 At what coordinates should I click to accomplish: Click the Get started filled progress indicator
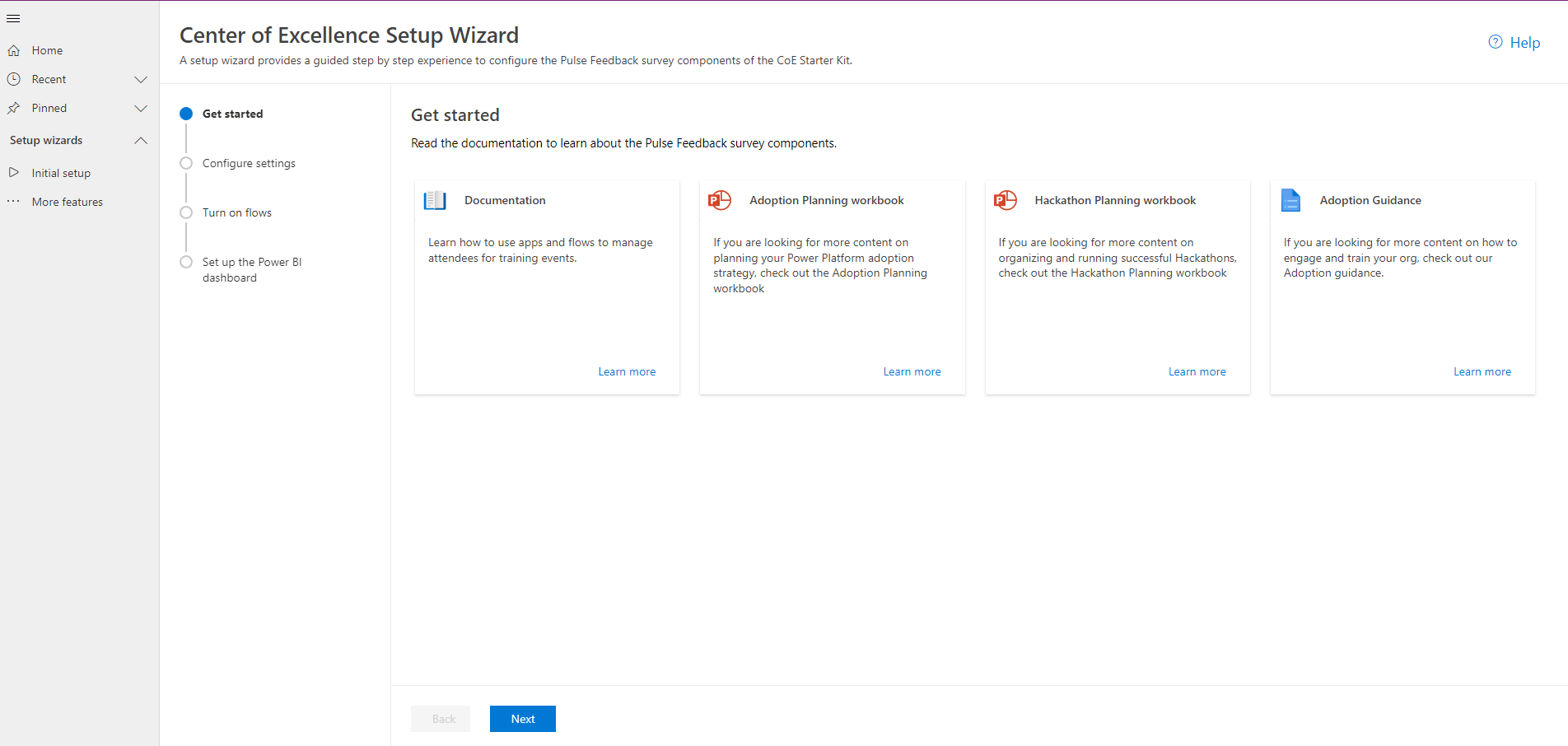185,114
